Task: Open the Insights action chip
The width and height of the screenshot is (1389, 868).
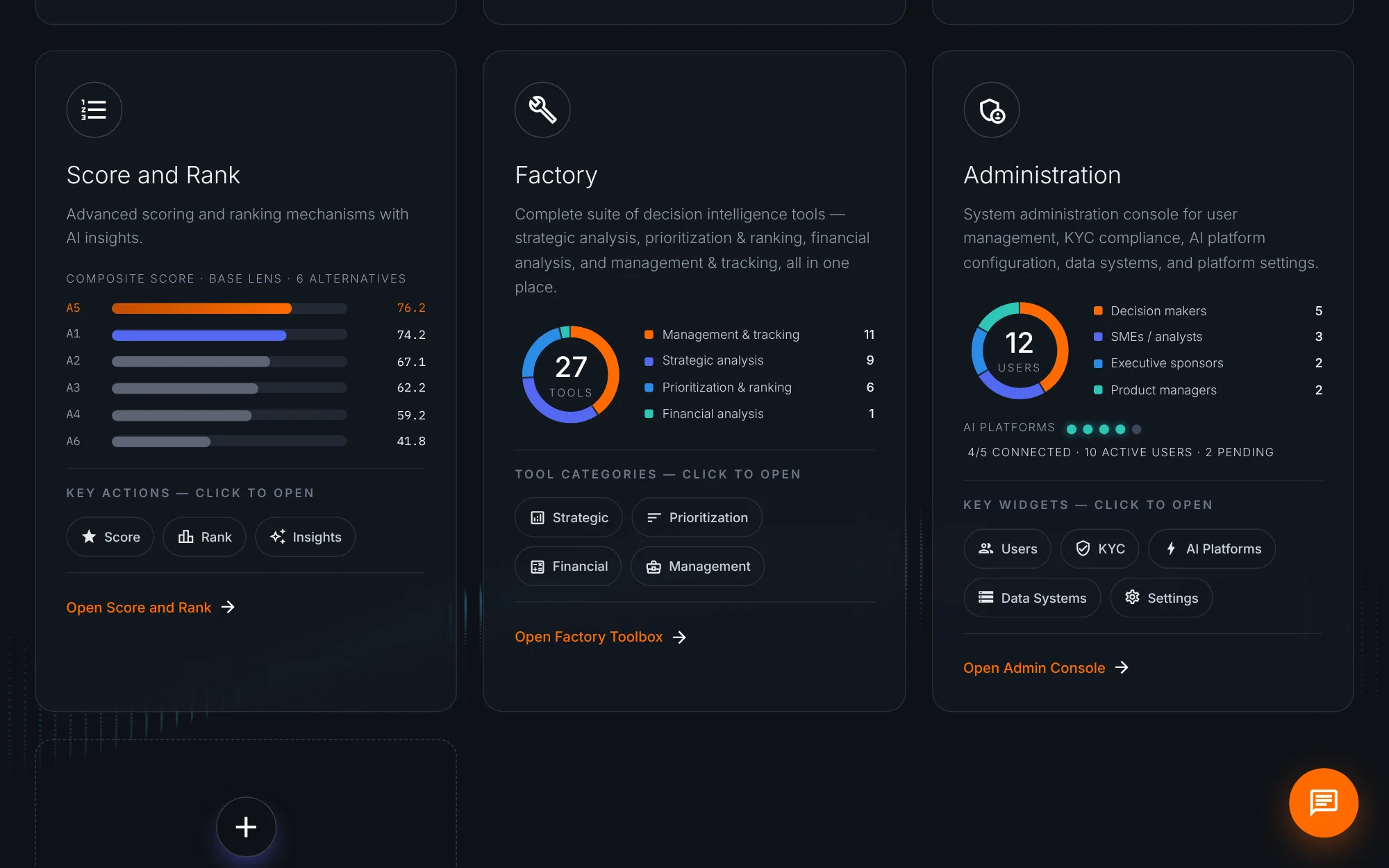Action: (306, 537)
